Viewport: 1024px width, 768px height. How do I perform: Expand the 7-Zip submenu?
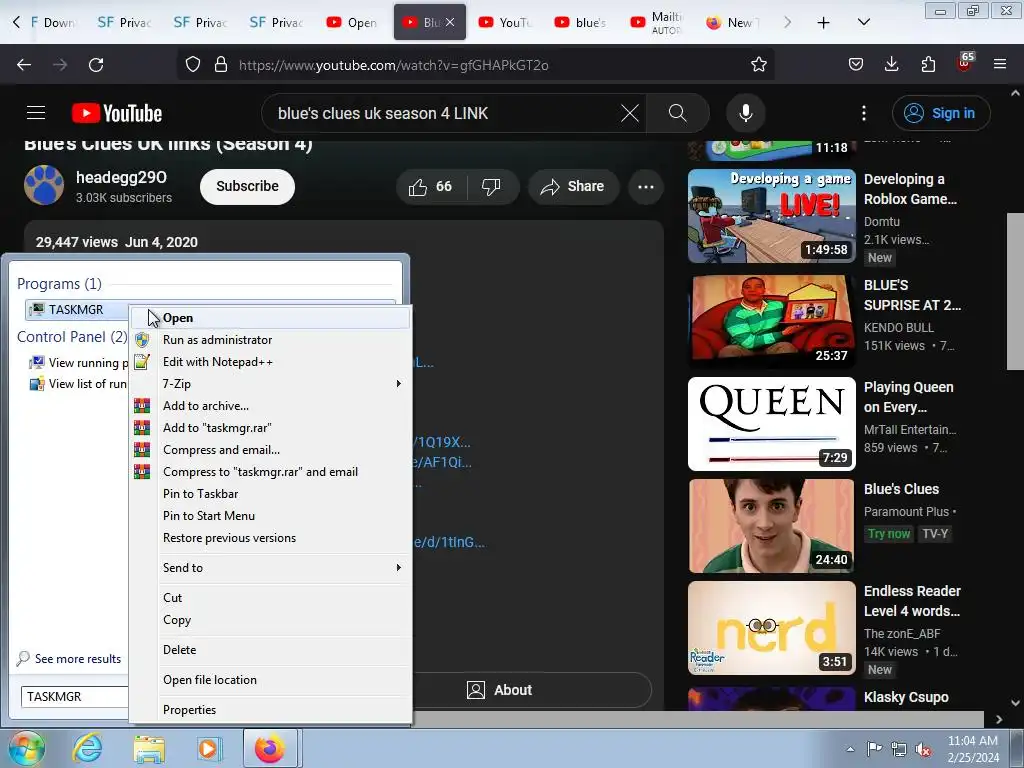point(270,384)
